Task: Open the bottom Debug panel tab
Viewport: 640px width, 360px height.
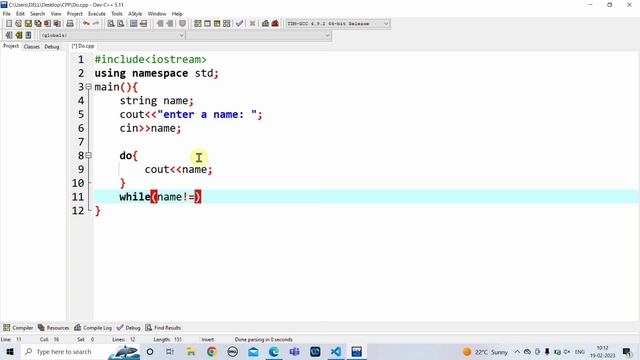Action: tap(129, 328)
